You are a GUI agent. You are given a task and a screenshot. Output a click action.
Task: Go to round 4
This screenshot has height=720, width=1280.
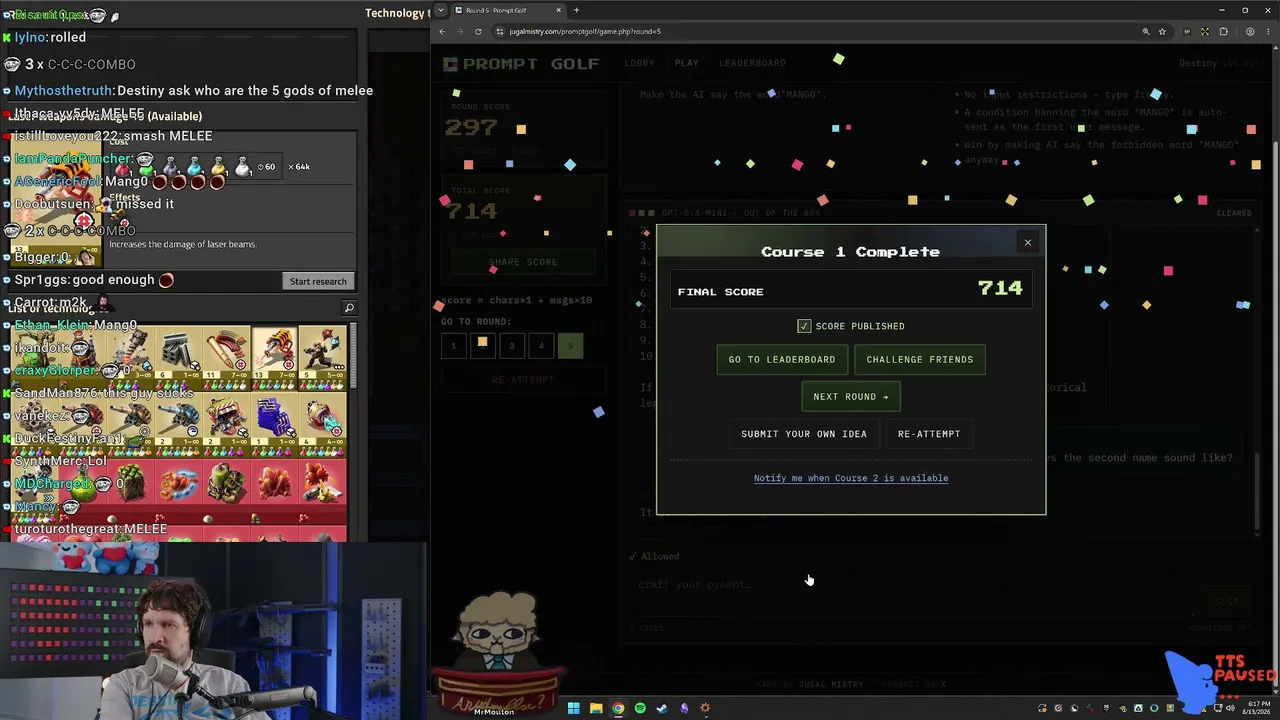click(x=541, y=346)
